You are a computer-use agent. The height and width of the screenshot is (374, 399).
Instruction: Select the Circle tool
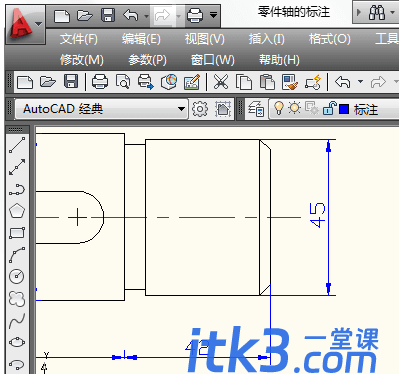(x=17, y=276)
